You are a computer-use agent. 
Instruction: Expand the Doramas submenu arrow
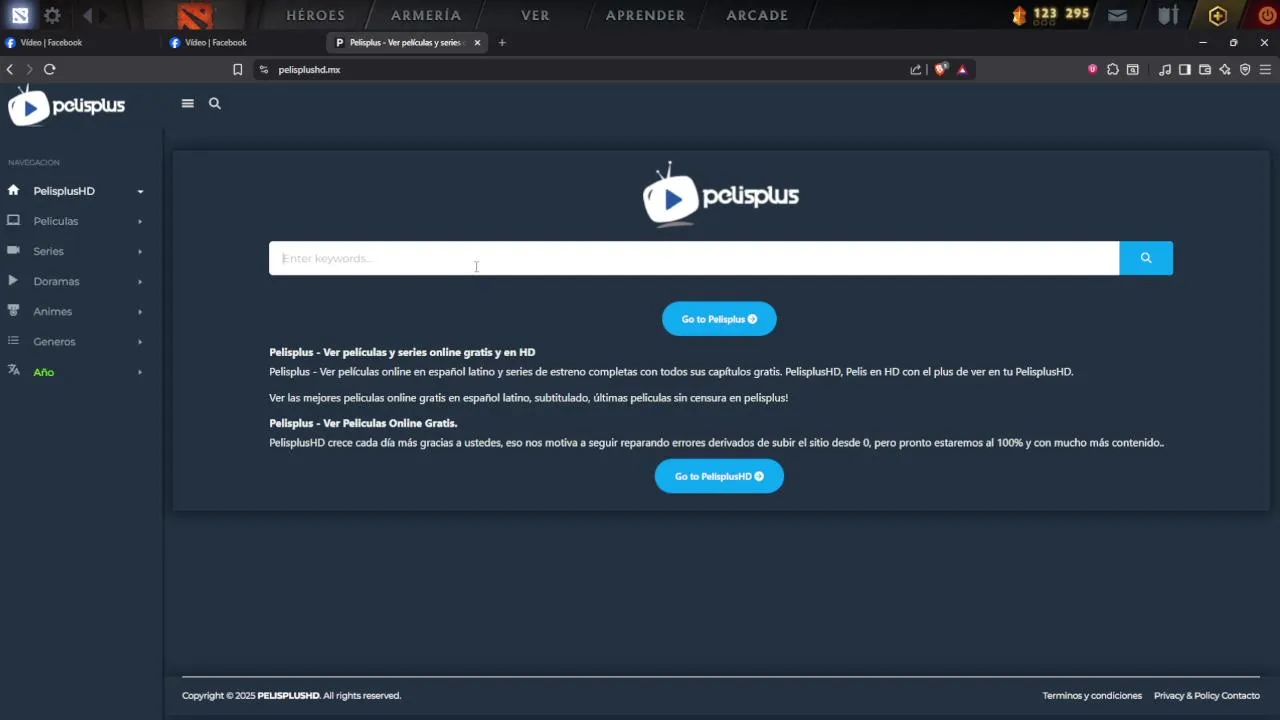(140, 281)
